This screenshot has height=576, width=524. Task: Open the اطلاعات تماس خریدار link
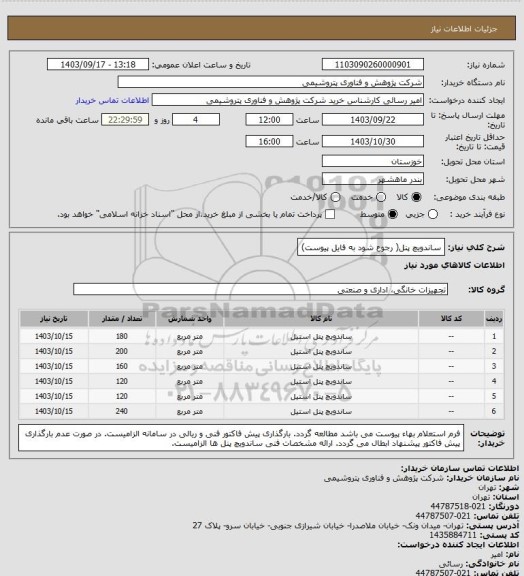(x=112, y=100)
